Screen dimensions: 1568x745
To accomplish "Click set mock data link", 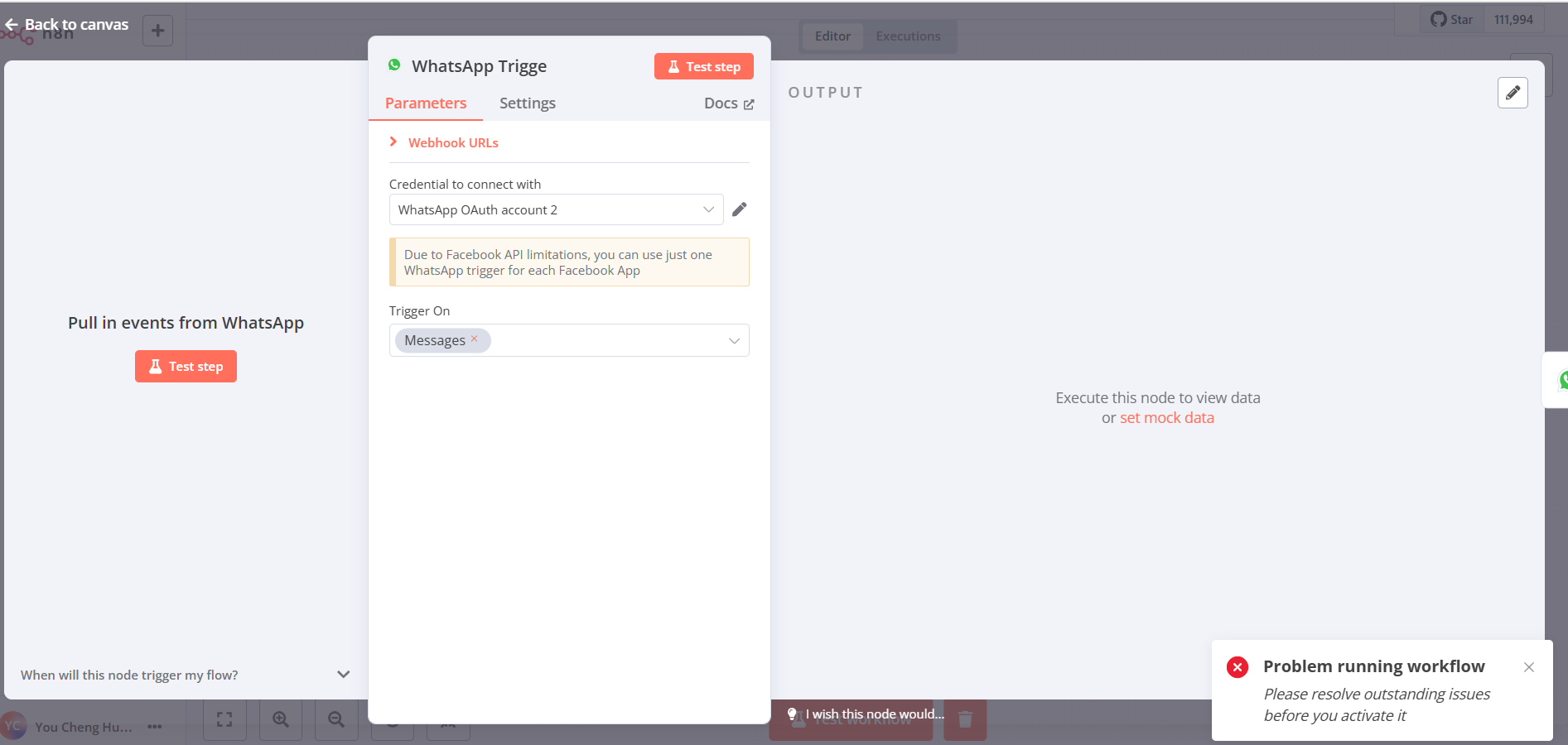I will (1167, 418).
